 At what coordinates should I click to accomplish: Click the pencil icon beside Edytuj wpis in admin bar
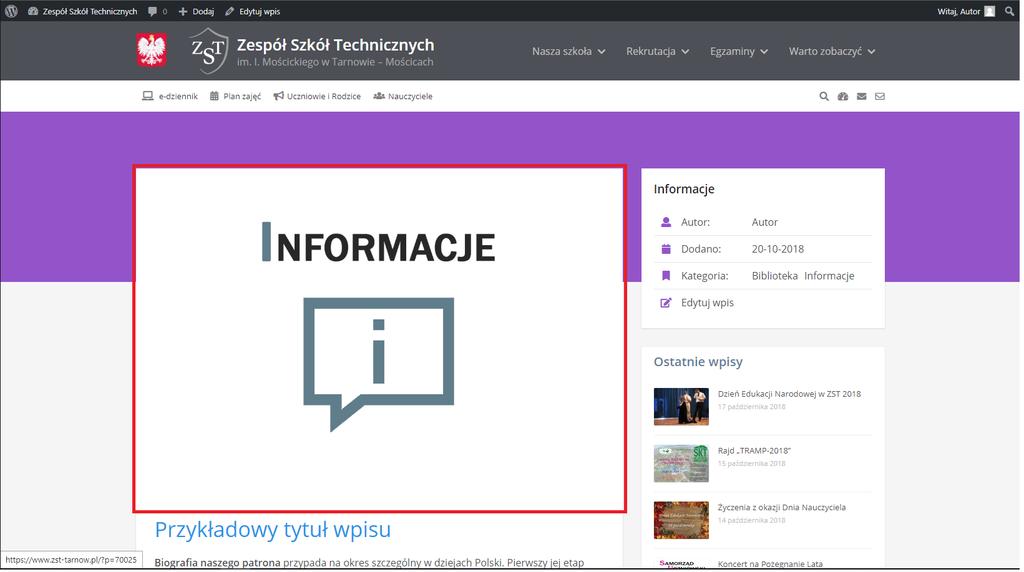(x=229, y=11)
